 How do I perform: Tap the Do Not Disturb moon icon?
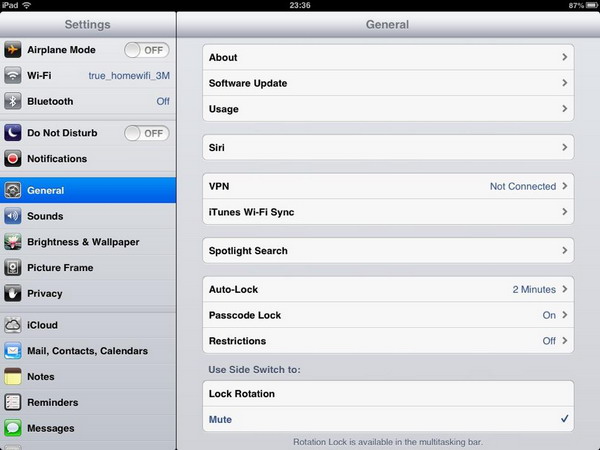click(x=13, y=133)
